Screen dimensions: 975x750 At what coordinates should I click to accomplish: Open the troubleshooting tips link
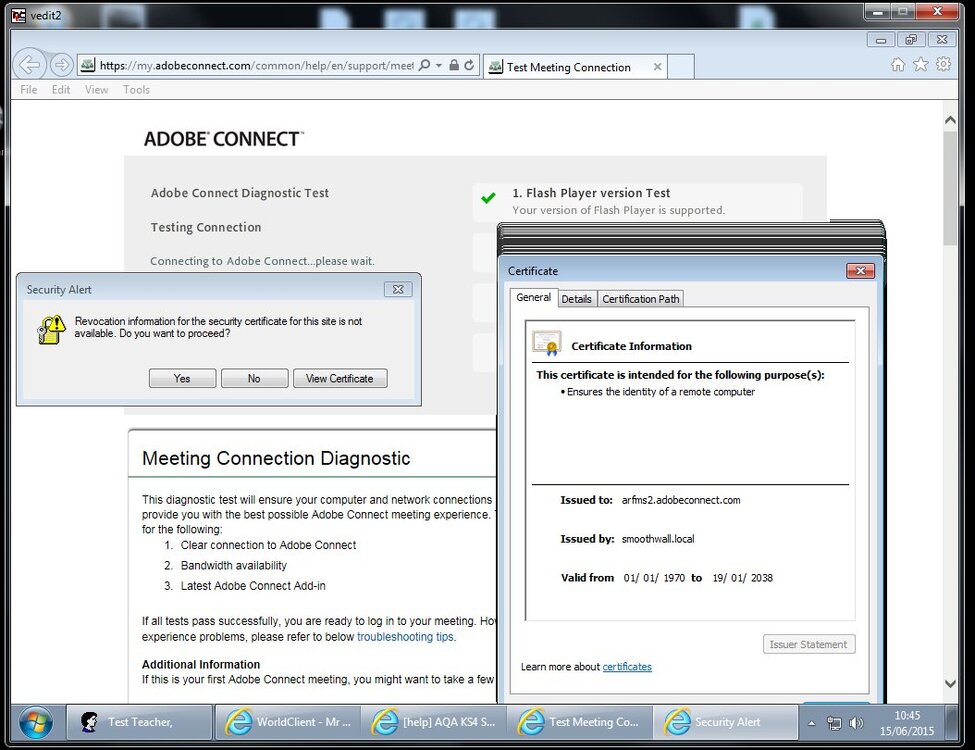405,637
